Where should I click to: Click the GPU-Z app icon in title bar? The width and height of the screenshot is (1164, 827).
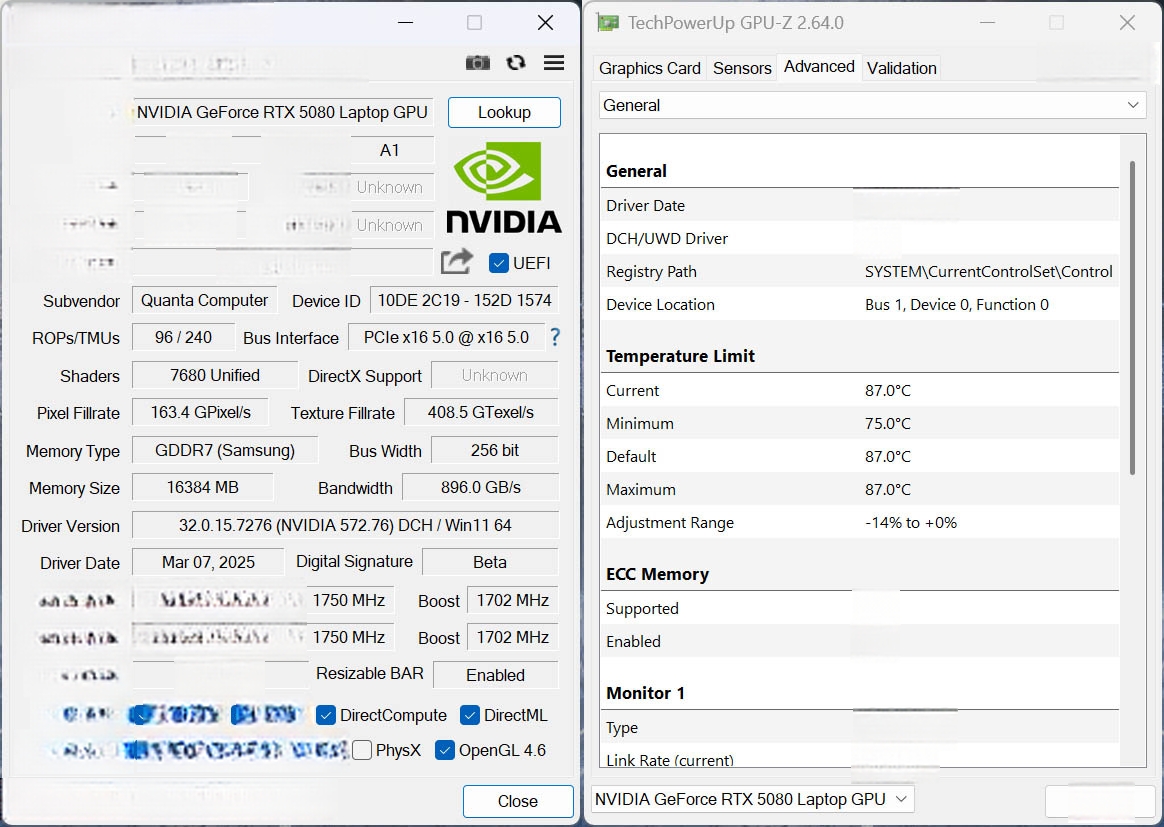click(x=608, y=23)
